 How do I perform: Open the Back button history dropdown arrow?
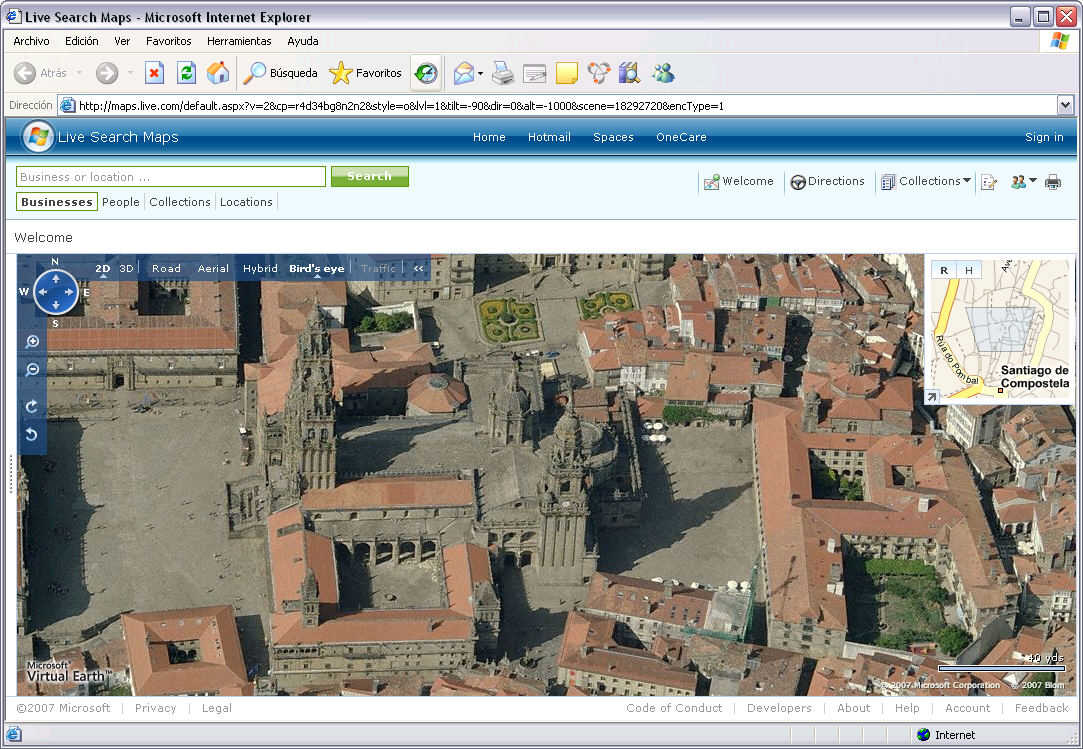[x=79, y=73]
